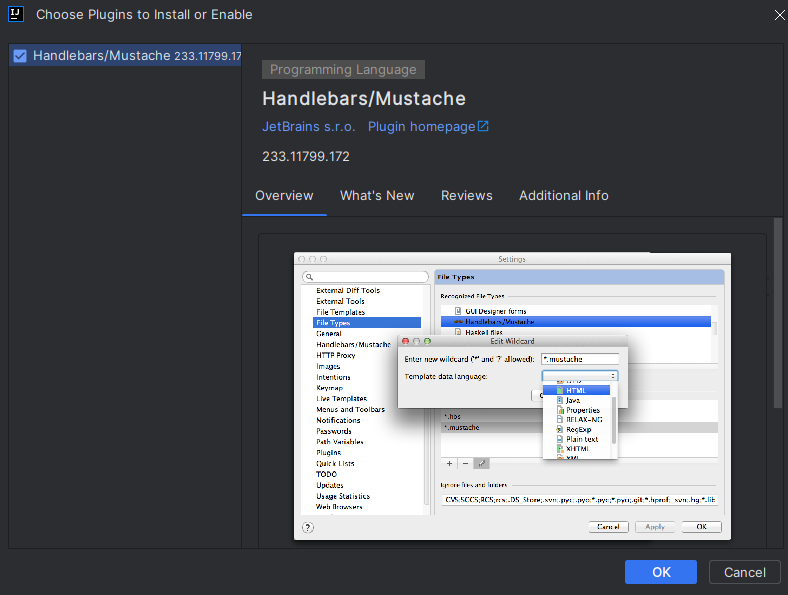This screenshot has height=595, width=788.
Task: Open the Plugin homepage link
Action: pyautogui.click(x=421, y=127)
